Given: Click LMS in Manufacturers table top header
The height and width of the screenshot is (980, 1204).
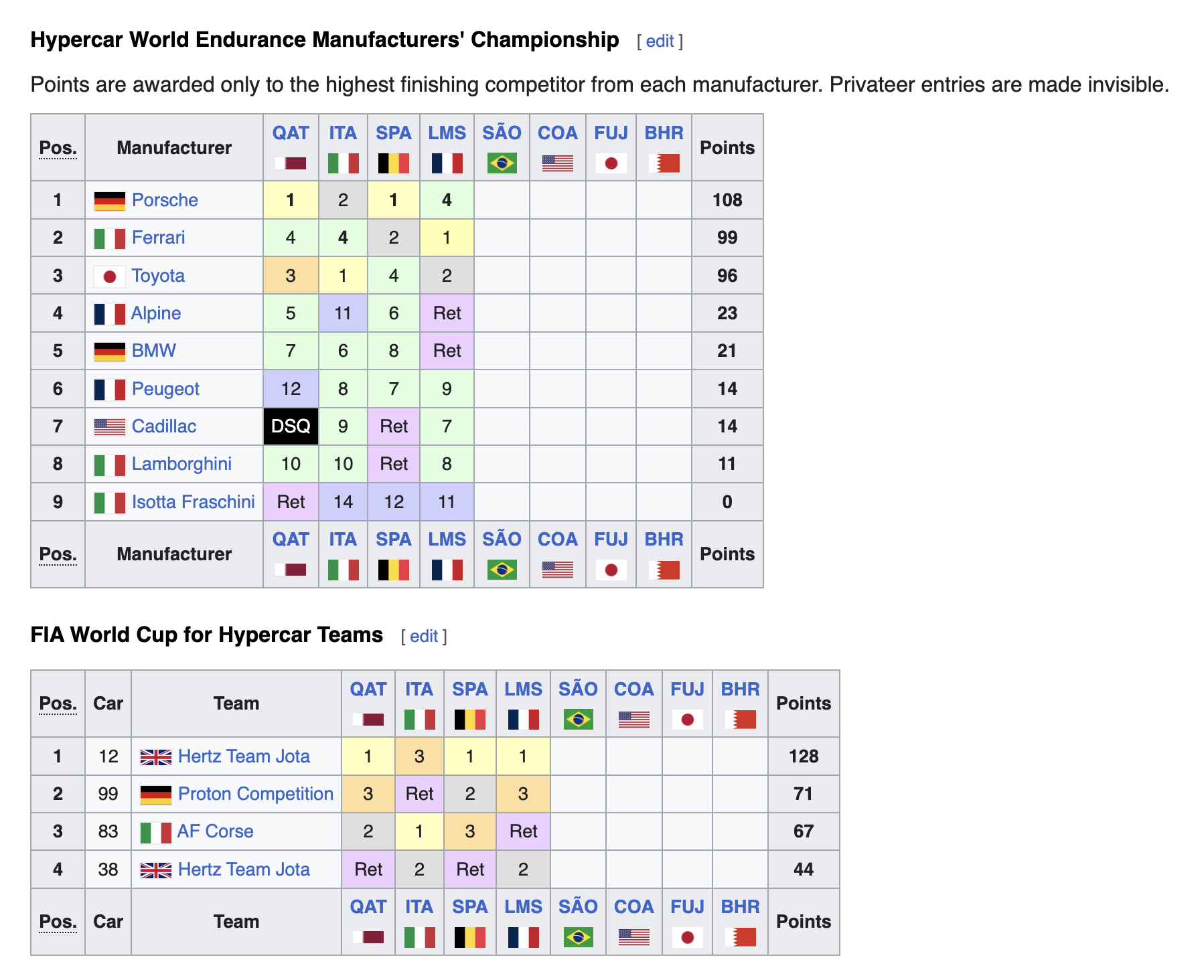Looking at the screenshot, I should 447,133.
